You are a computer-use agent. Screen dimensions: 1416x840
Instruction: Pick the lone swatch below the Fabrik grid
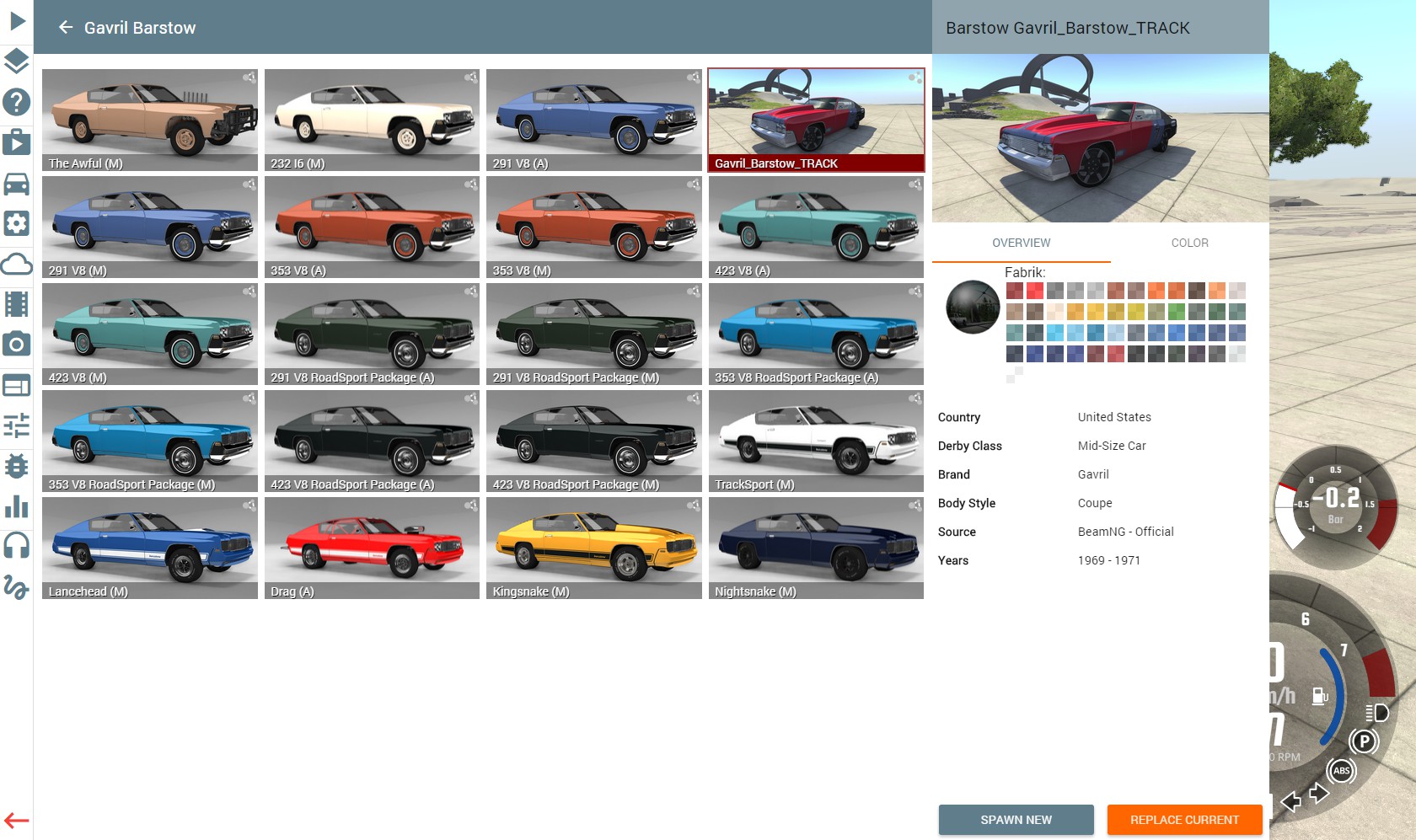click(1015, 375)
